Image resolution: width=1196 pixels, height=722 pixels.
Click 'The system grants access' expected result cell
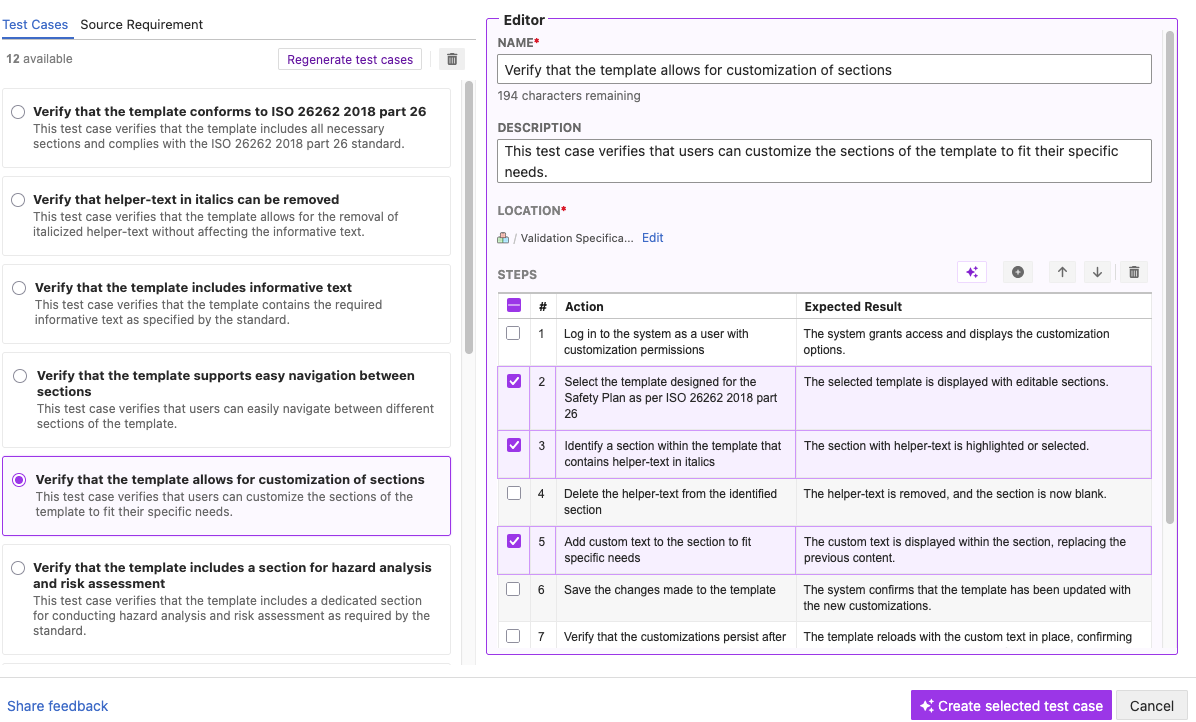[973, 342]
